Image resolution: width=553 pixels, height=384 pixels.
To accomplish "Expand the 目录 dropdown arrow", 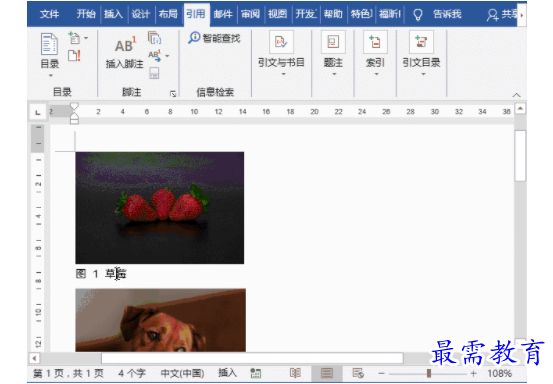I will coord(50,75).
